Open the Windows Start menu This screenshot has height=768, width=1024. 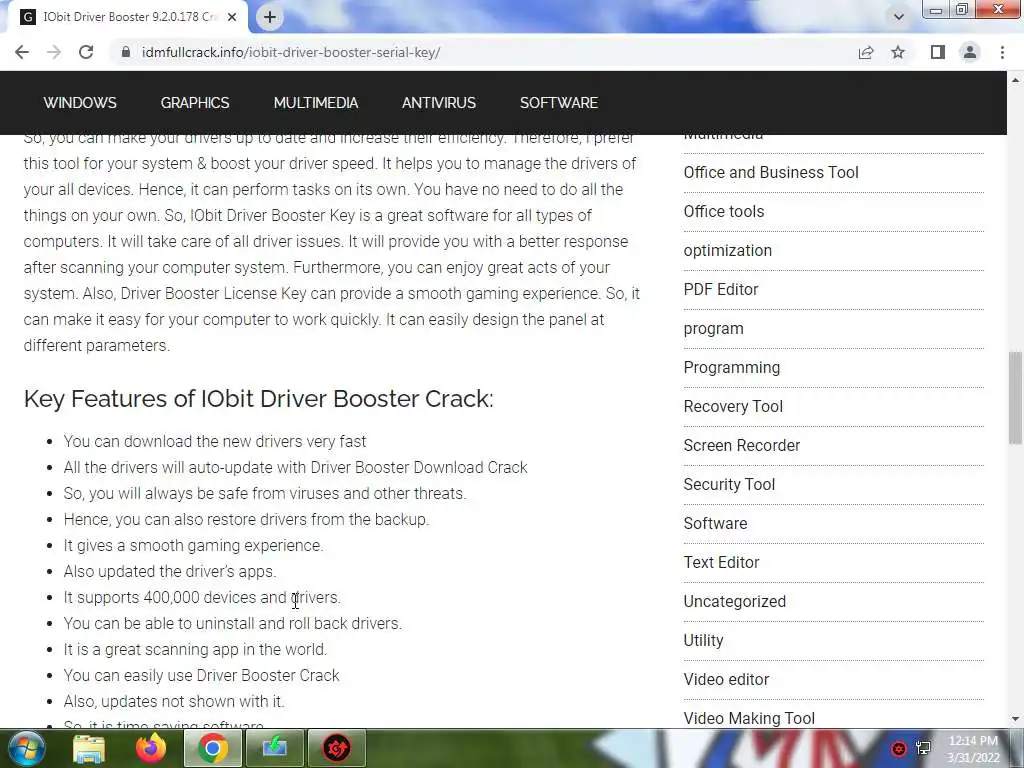(x=25, y=748)
